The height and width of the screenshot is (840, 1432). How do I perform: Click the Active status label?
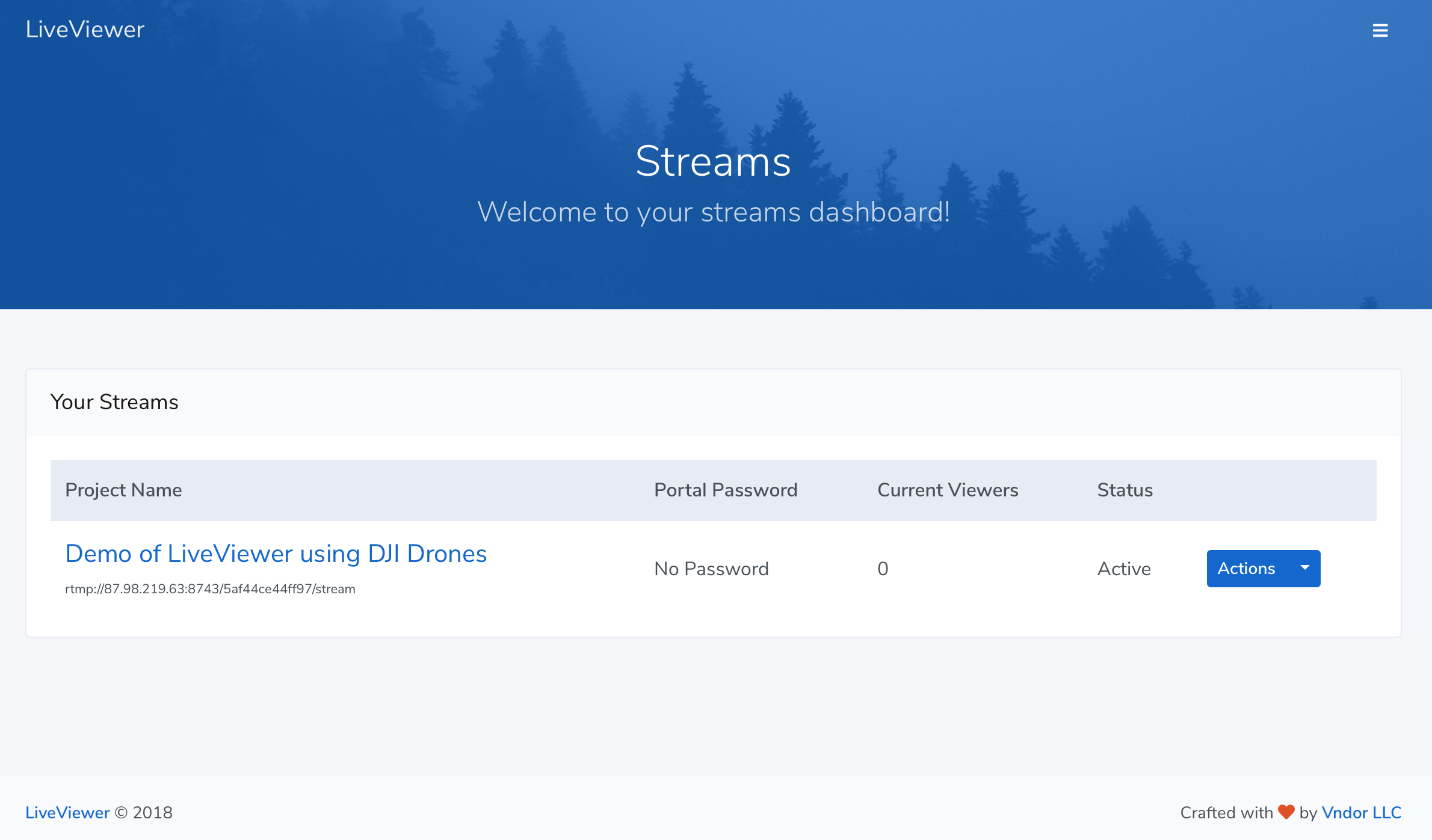coord(1124,568)
